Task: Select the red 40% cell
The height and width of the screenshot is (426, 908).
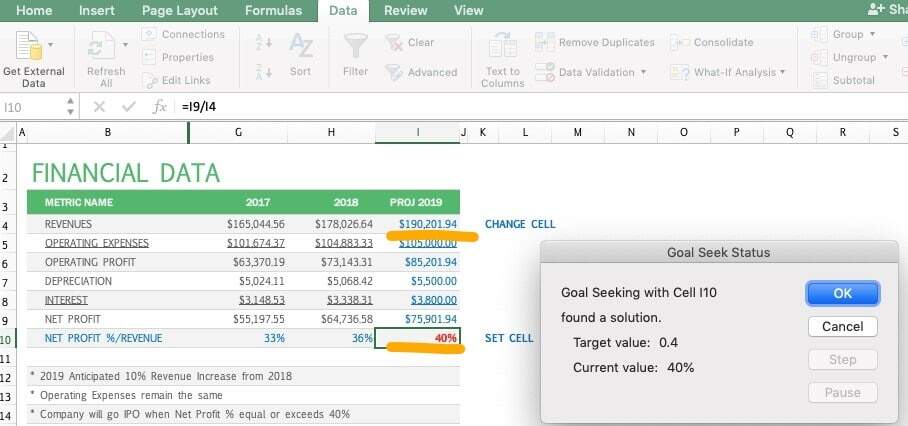Action: (x=418, y=338)
